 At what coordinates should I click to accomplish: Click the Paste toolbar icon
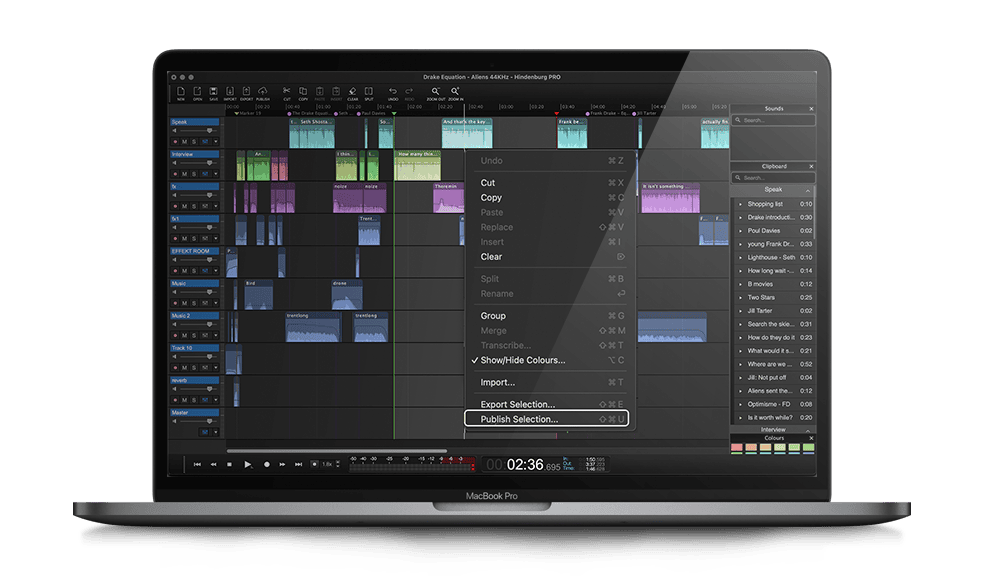click(x=319, y=92)
